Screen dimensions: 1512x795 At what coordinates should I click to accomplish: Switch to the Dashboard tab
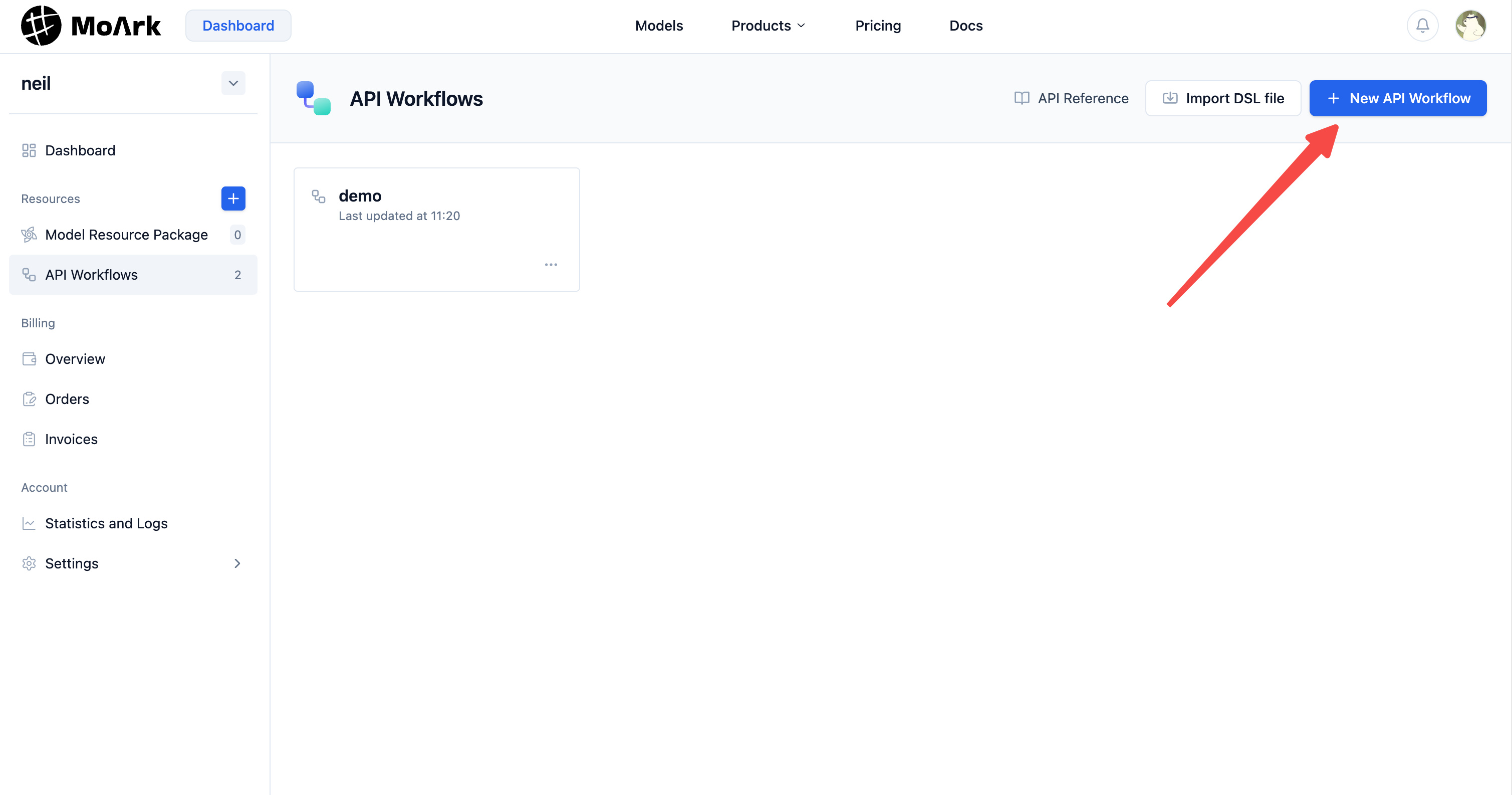(237, 25)
